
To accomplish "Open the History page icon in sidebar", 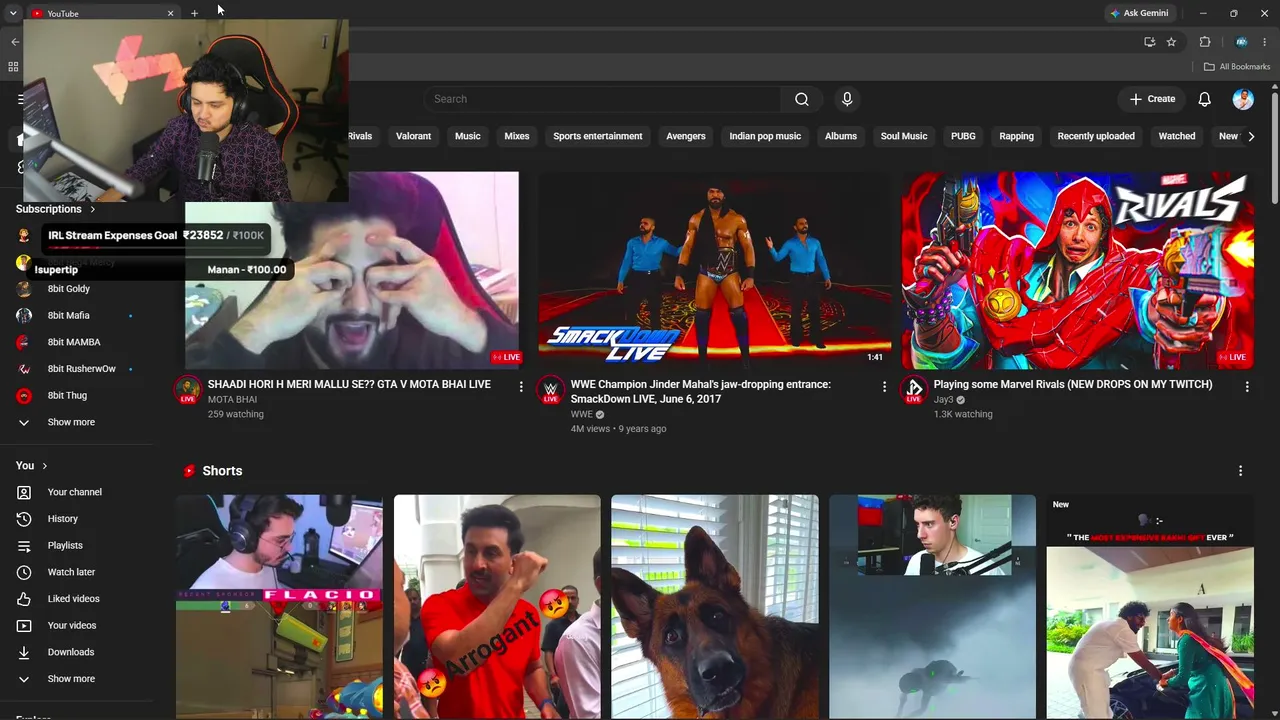I will tap(24, 519).
